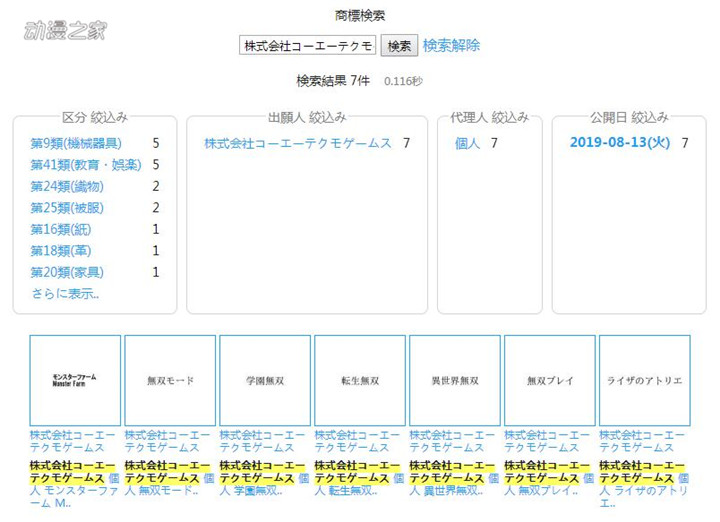Click applicant link under 学園無双 thumbnail
The width and height of the screenshot is (720, 522).
coord(262,441)
